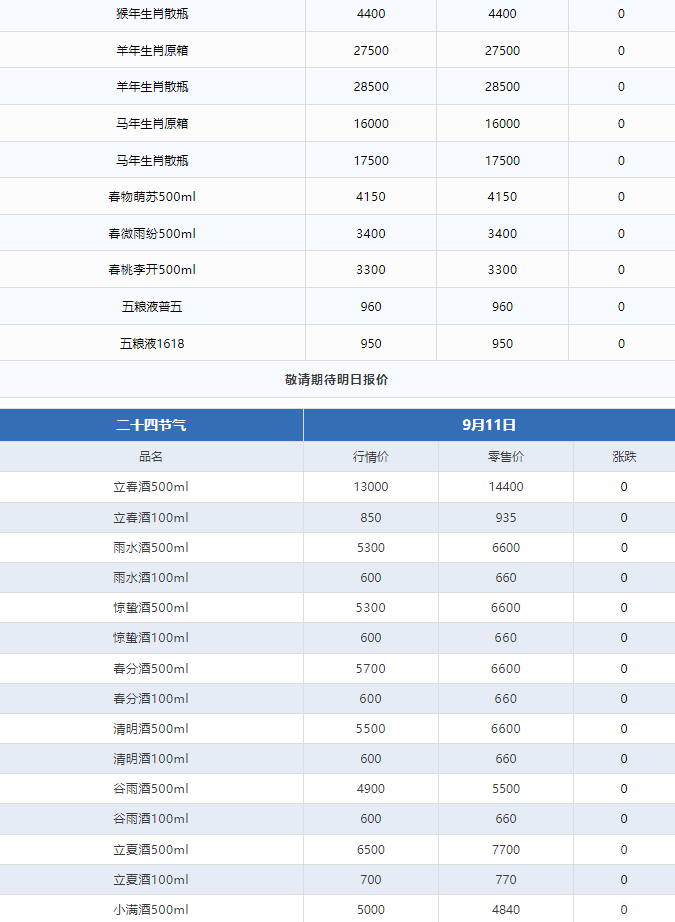Viewport: 675px width, 922px height.
Task: Select the 春分酒100ml row name
Action: point(151,699)
